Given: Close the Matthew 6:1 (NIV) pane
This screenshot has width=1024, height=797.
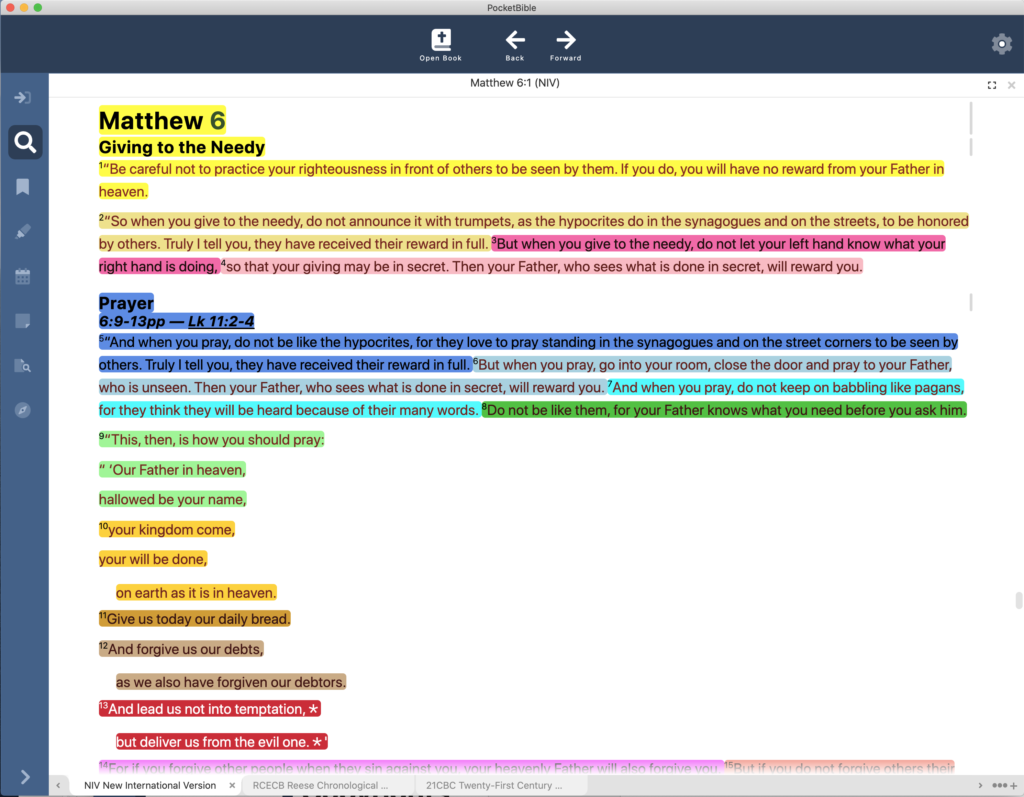Looking at the screenshot, I should click(1011, 85).
